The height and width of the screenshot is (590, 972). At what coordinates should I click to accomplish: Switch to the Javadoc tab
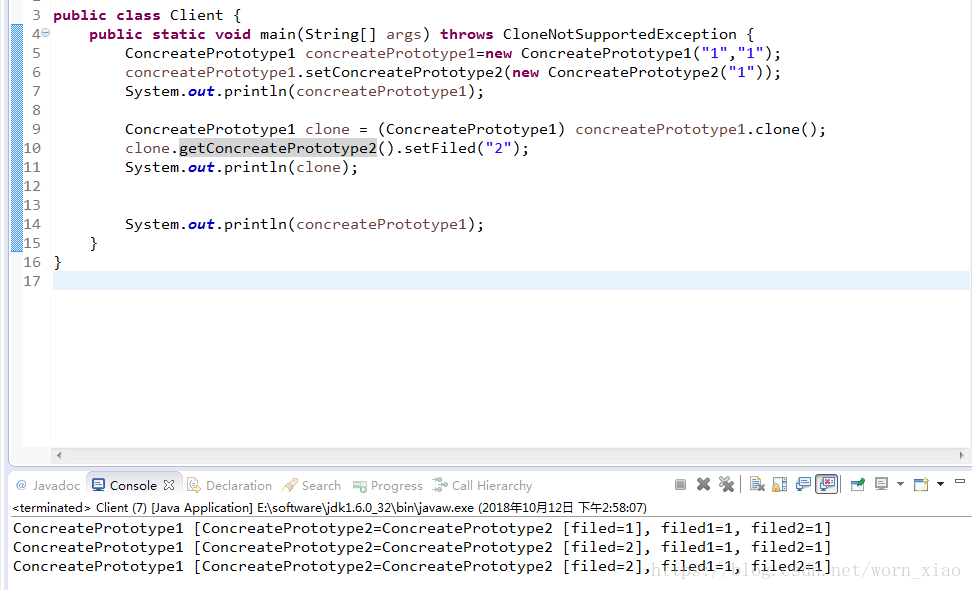[x=48, y=485]
